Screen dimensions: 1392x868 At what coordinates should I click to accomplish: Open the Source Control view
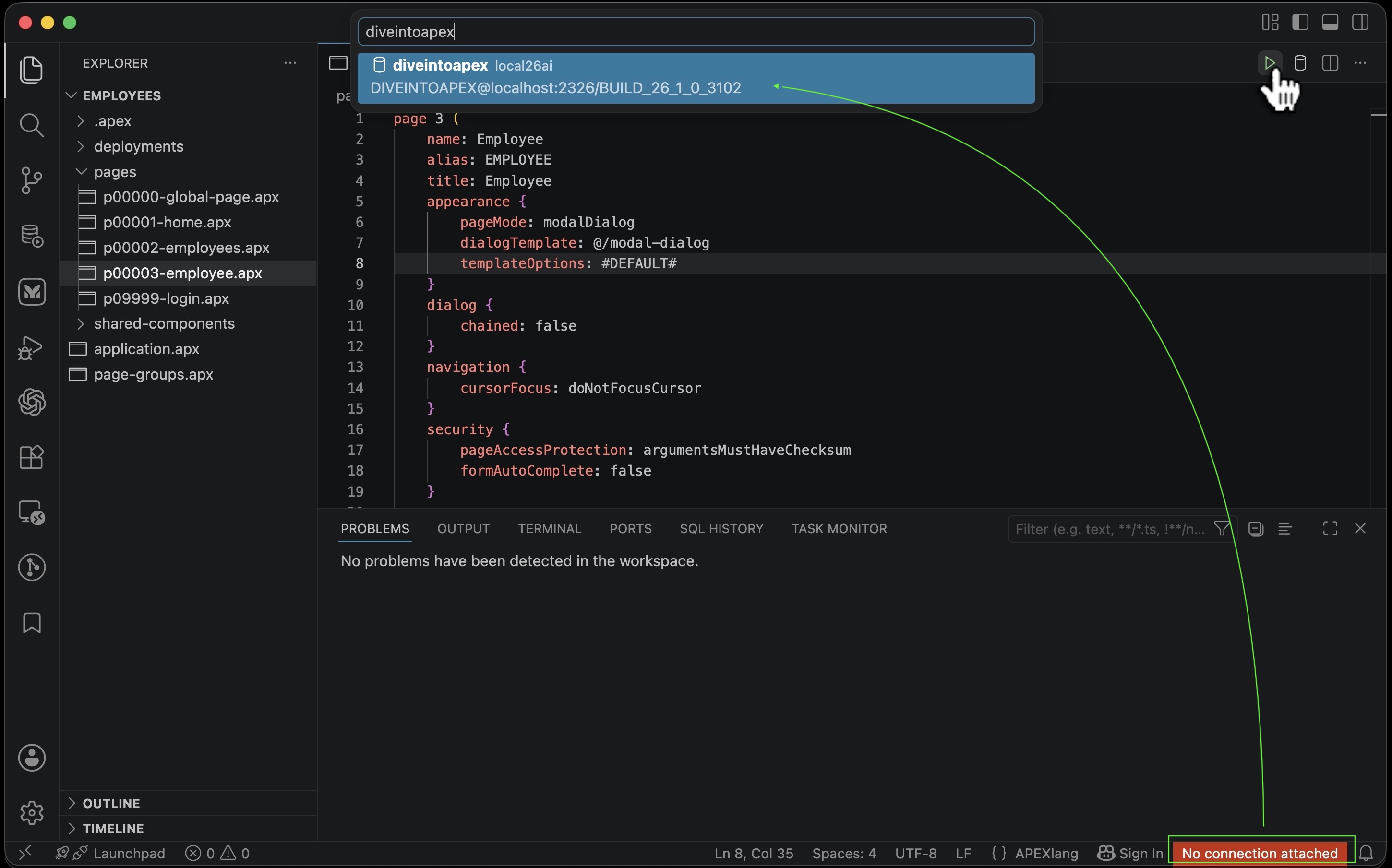point(32,180)
